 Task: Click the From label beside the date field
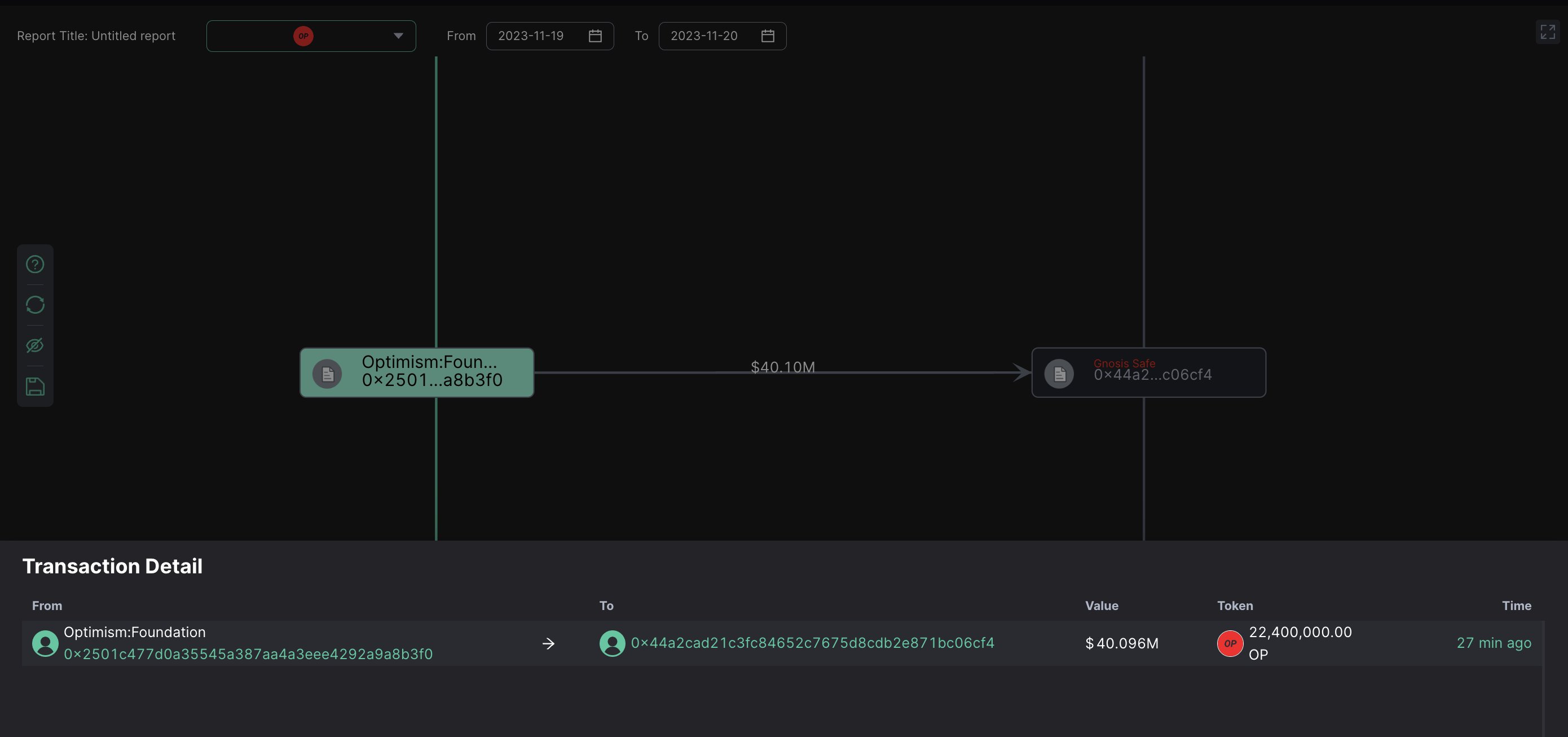[461, 36]
